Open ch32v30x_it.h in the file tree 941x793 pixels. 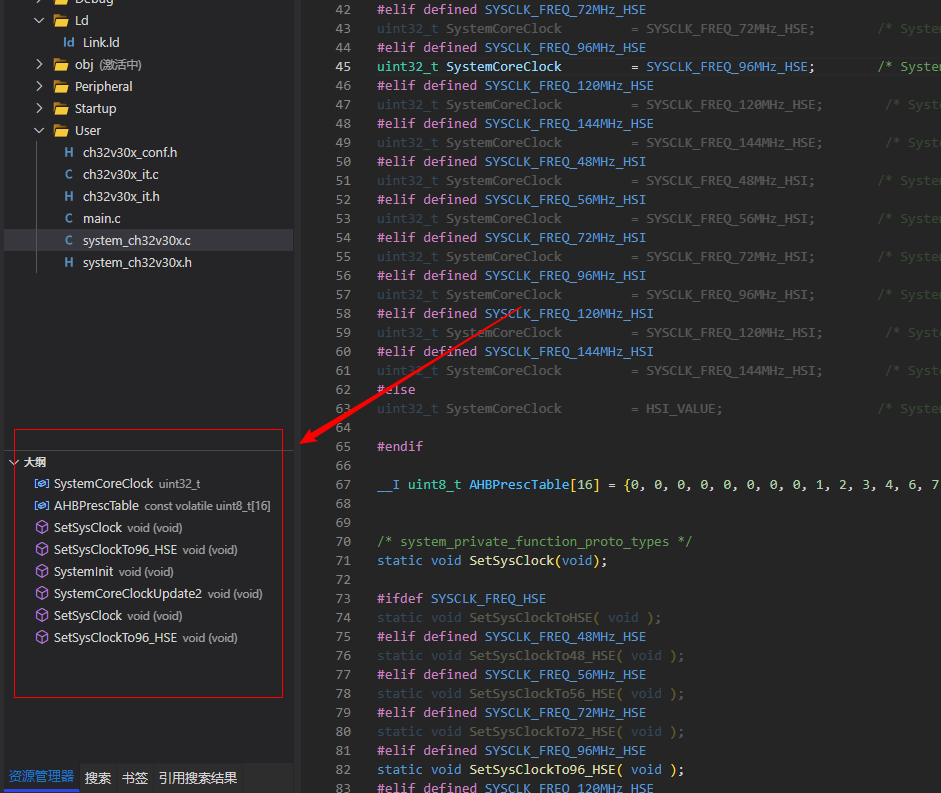[x=121, y=196]
